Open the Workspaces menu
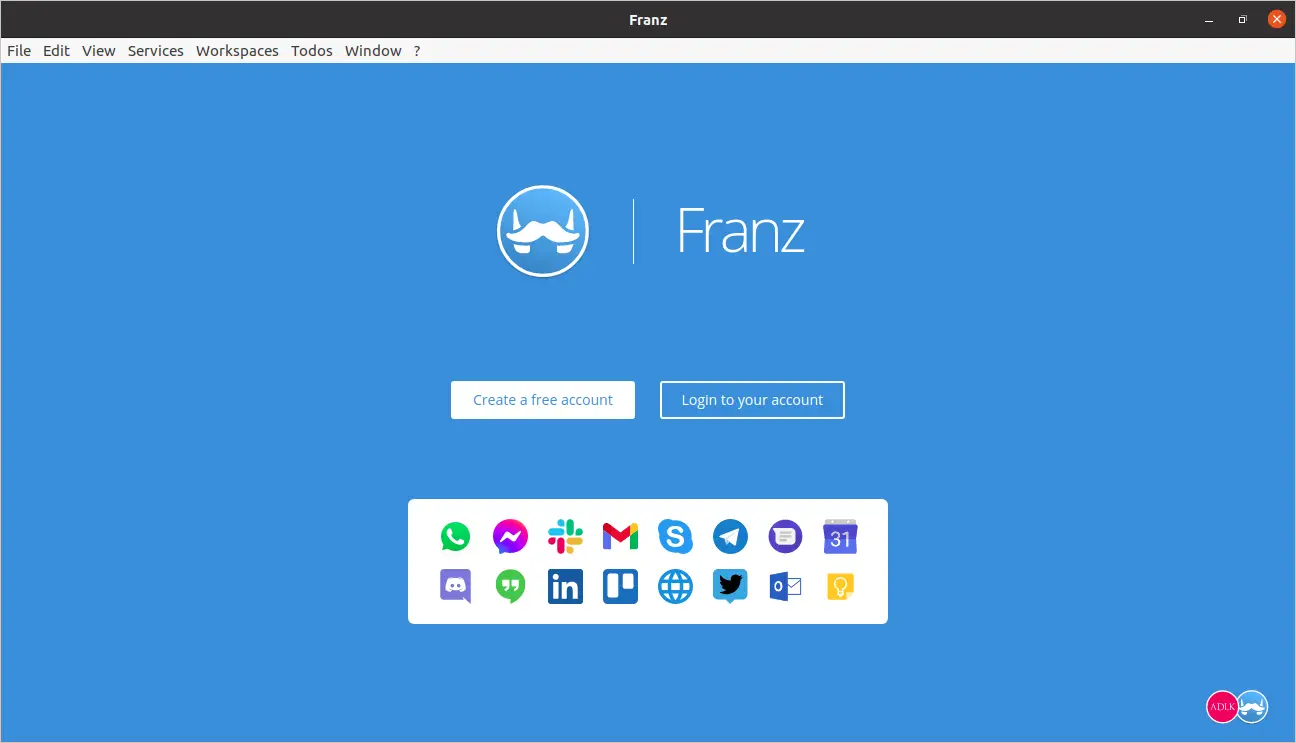1296x743 pixels. tap(237, 51)
